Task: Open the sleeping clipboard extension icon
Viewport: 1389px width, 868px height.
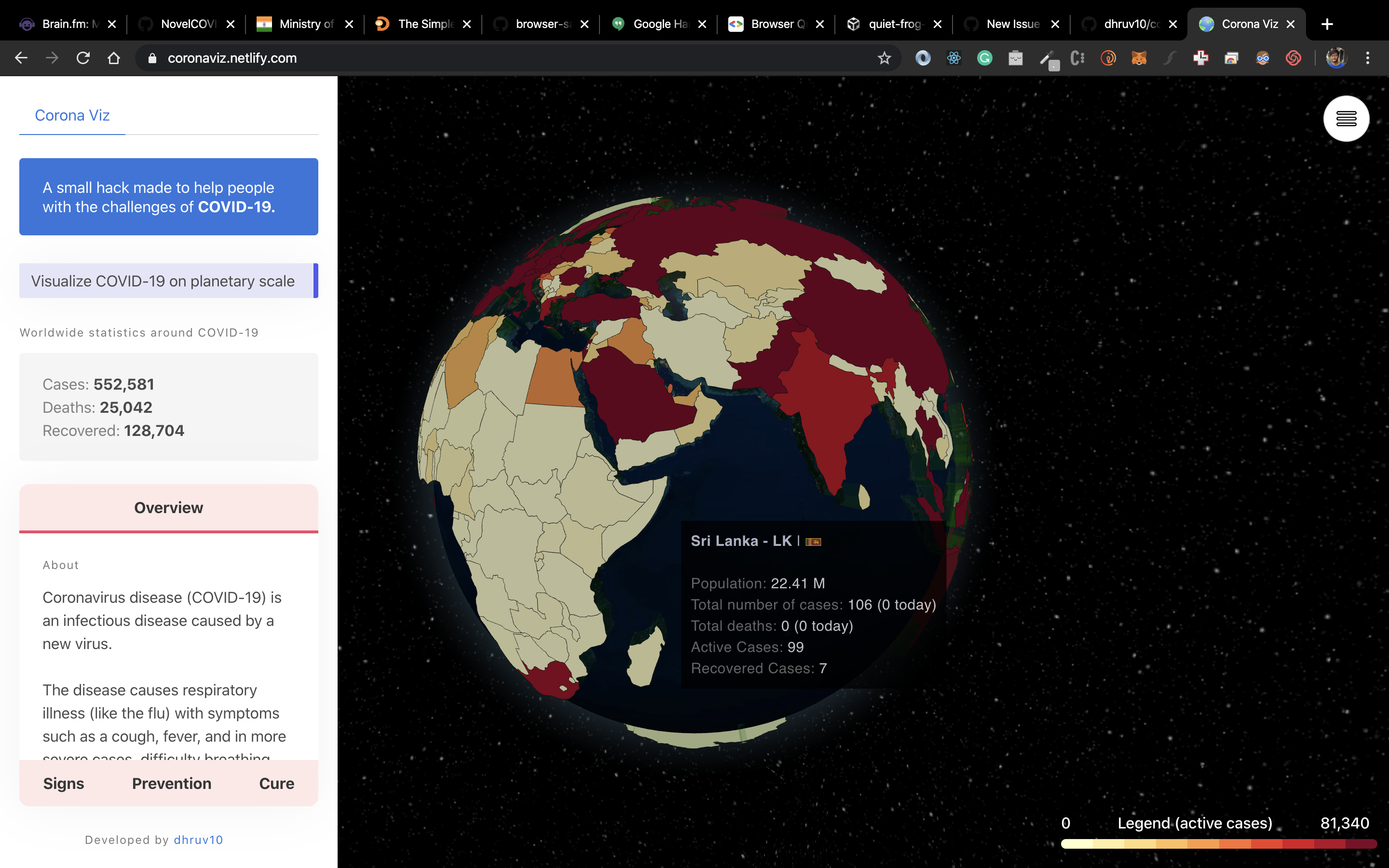Action: click(x=1016, y=58)
